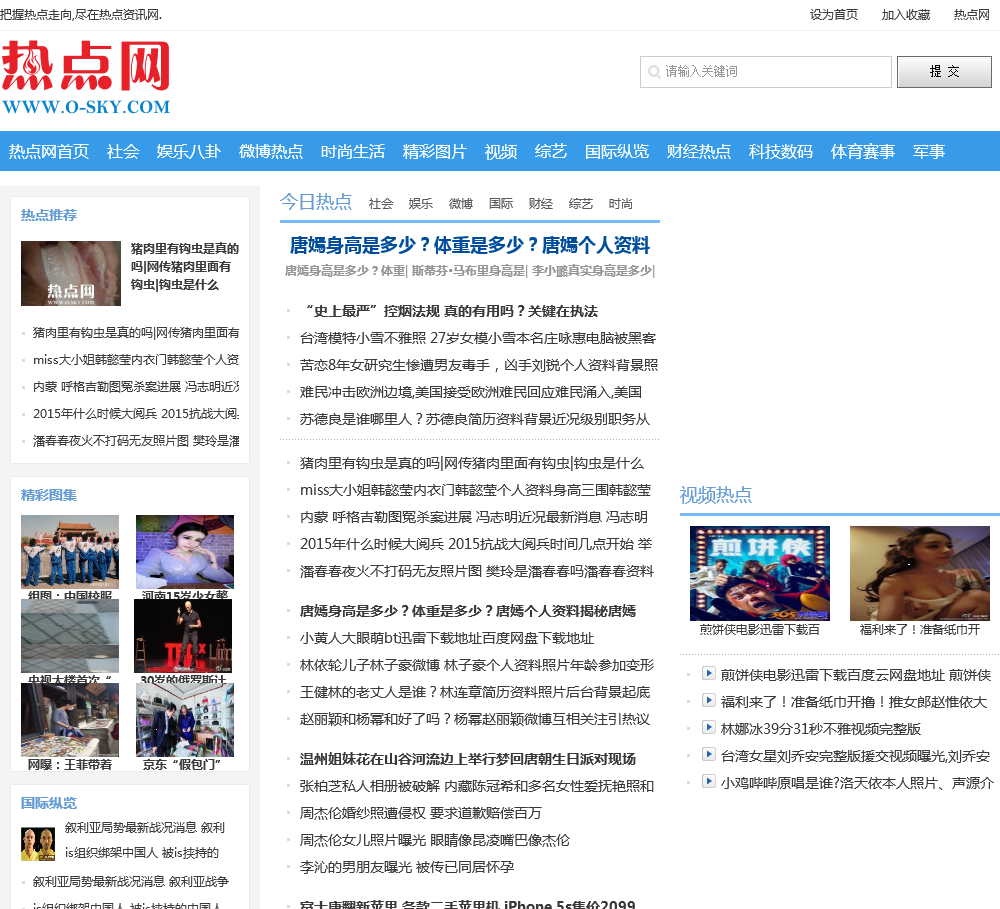The height and width of the screenshot is (909, 1000).
Task: Click 煎饼侠 movie poster thumbnail
Action: (760, 573)
